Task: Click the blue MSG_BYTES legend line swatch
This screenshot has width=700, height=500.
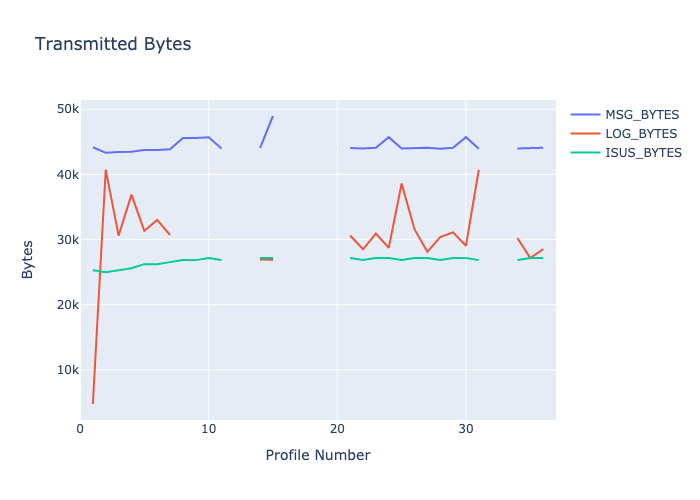Action: (585, 114)
